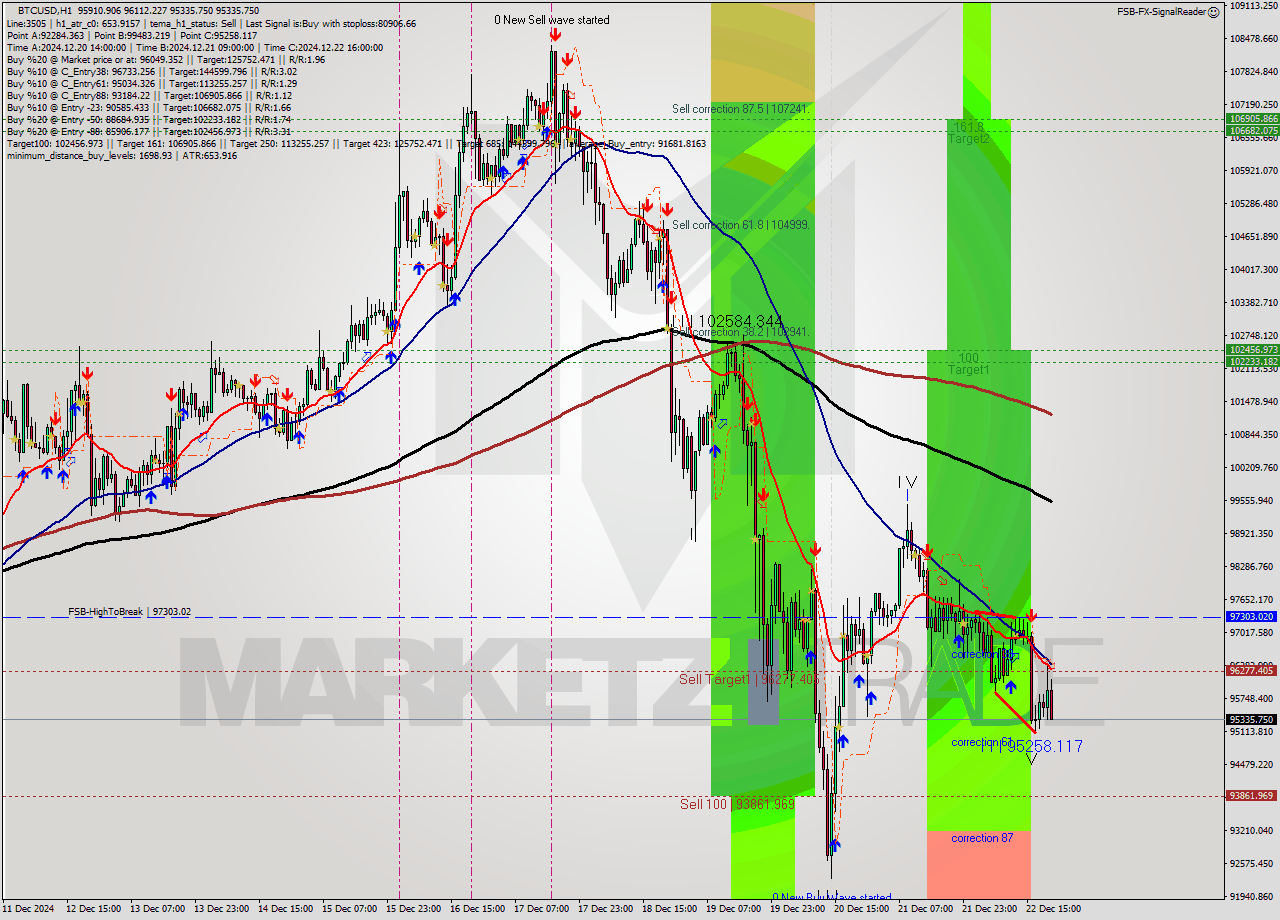Click the 106905.866 green price tag
Viewport: 1280px width, 920px height.
(x=1252, y=119)
